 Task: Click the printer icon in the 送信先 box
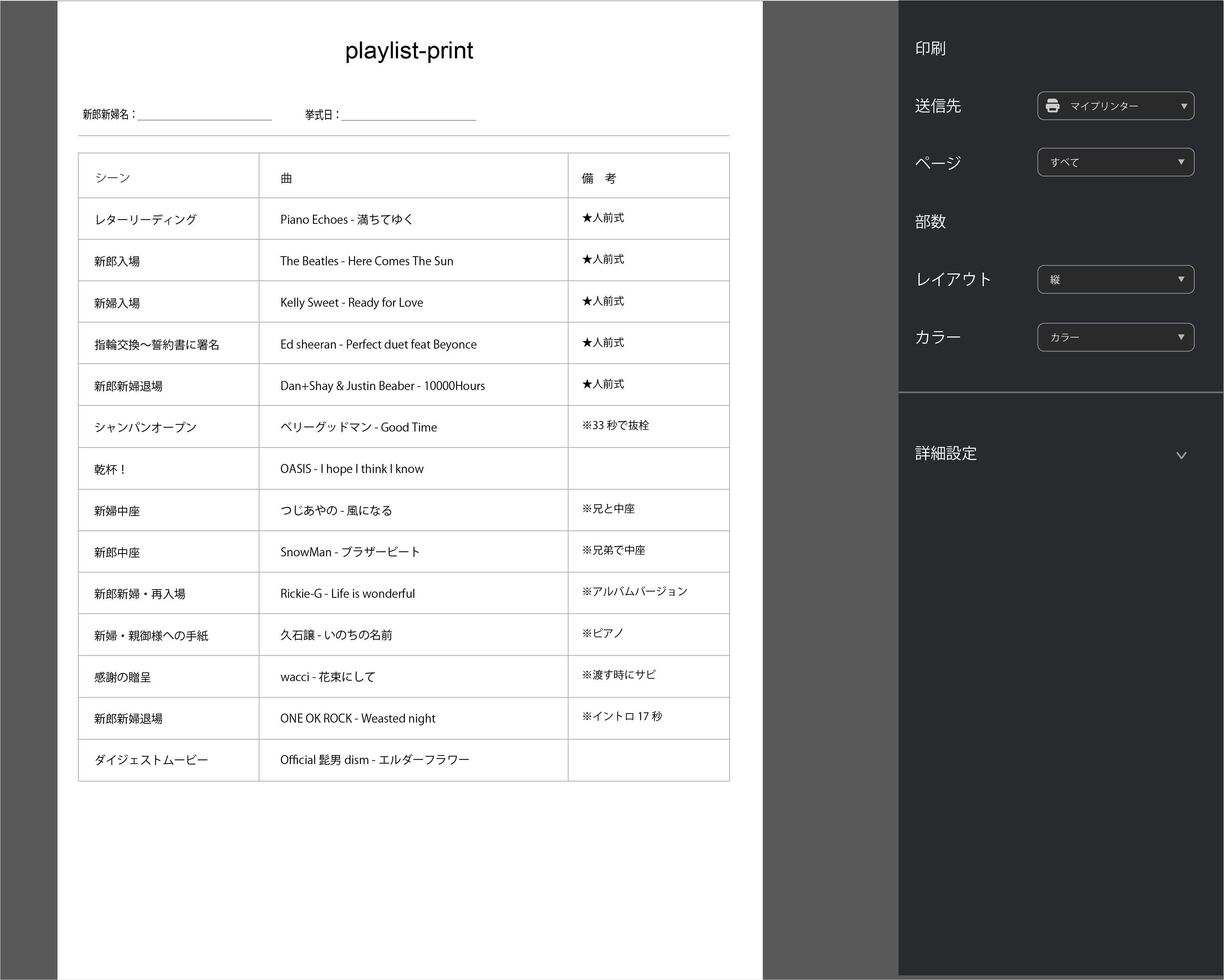tap(1053, 106)
